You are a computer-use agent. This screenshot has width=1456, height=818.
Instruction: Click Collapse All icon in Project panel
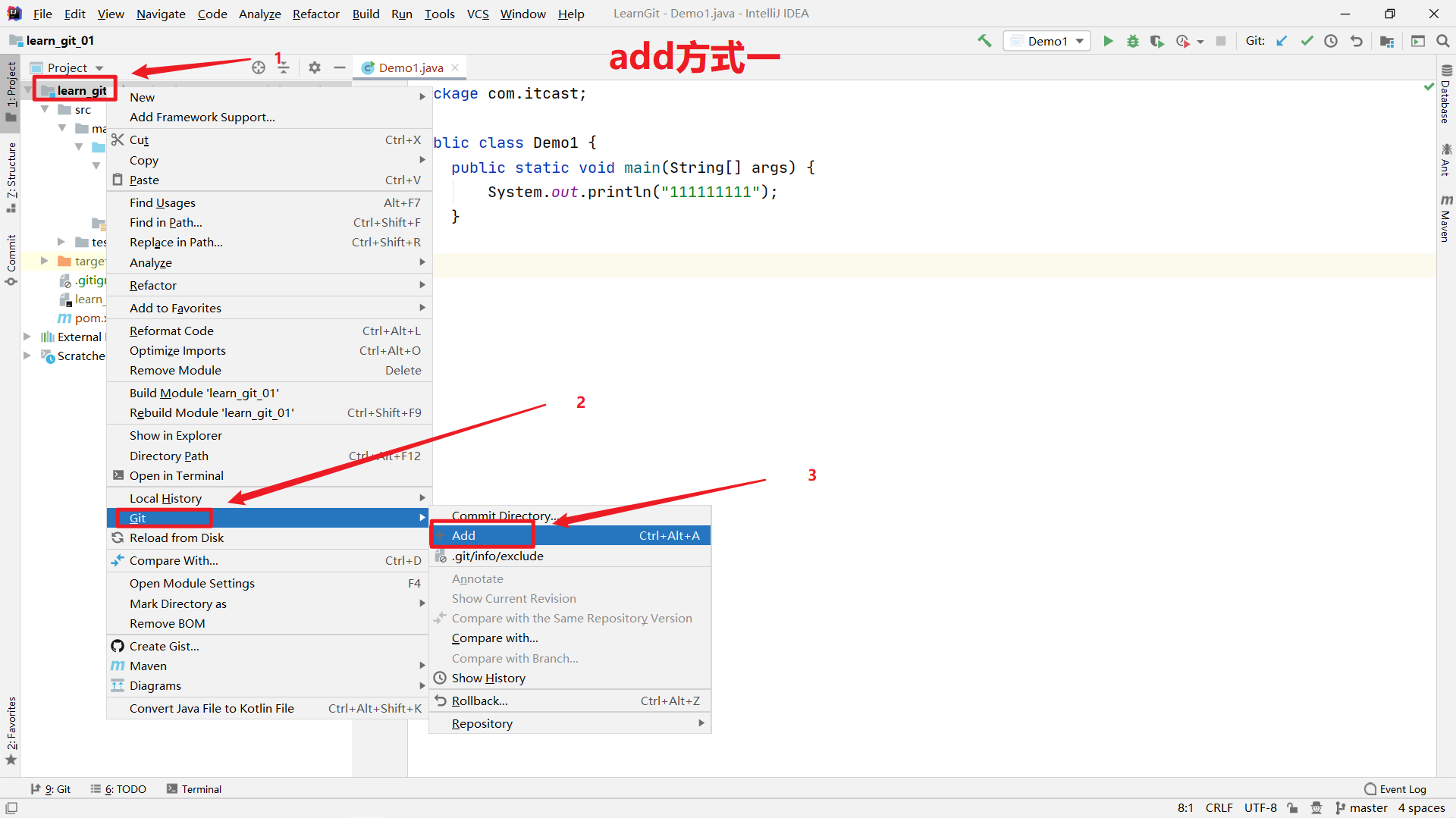(284, 67)
